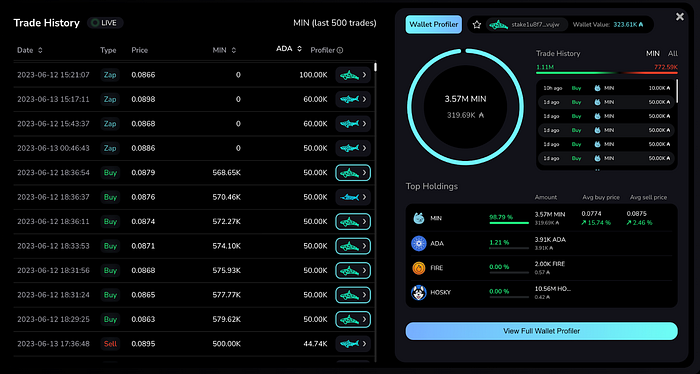This screenshot has width=700, height=374.
Task: Open profiler for the 18:36:11 Buy trade
Action: click(x=353, y=221)
